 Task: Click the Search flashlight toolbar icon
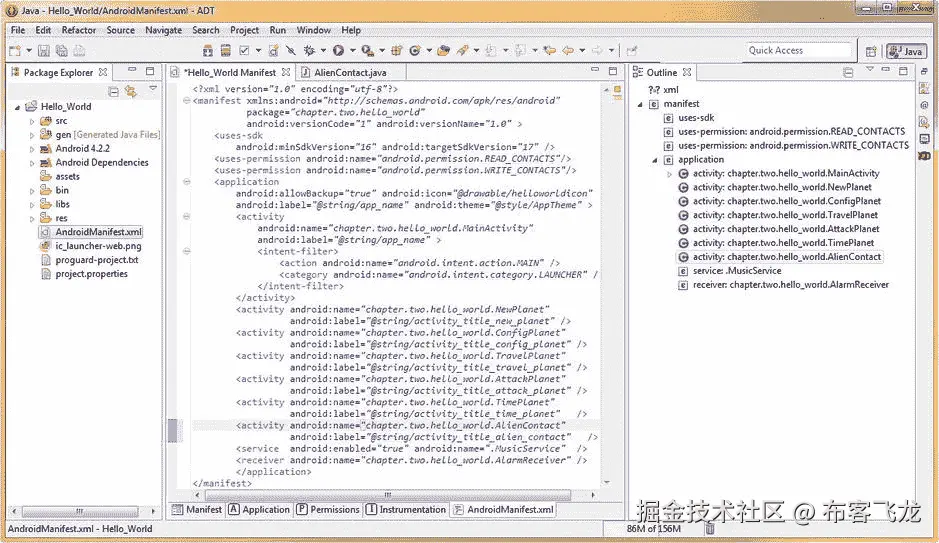click(x=462, y=51)
